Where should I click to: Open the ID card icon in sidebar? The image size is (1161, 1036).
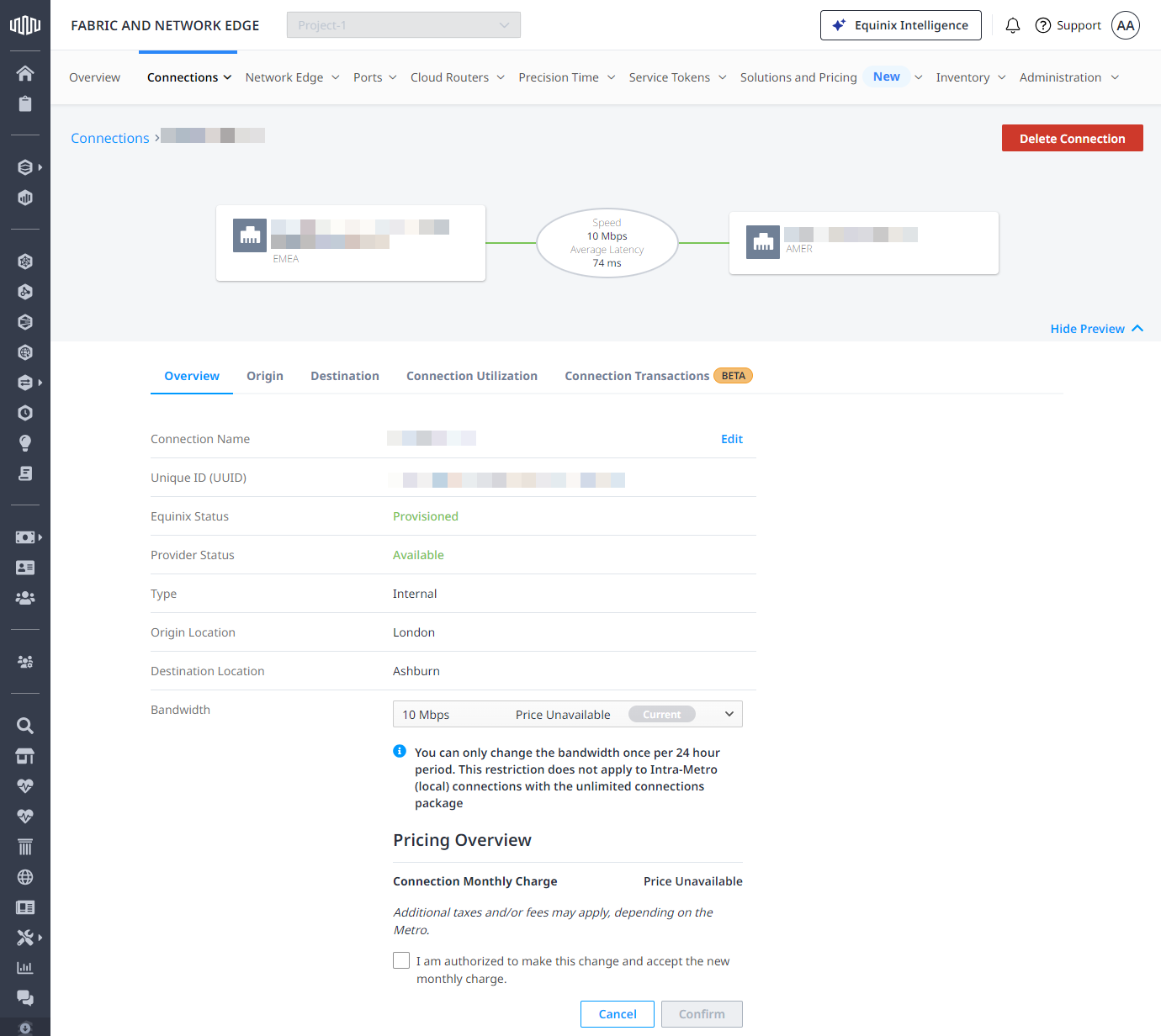(x=25, y=568)
